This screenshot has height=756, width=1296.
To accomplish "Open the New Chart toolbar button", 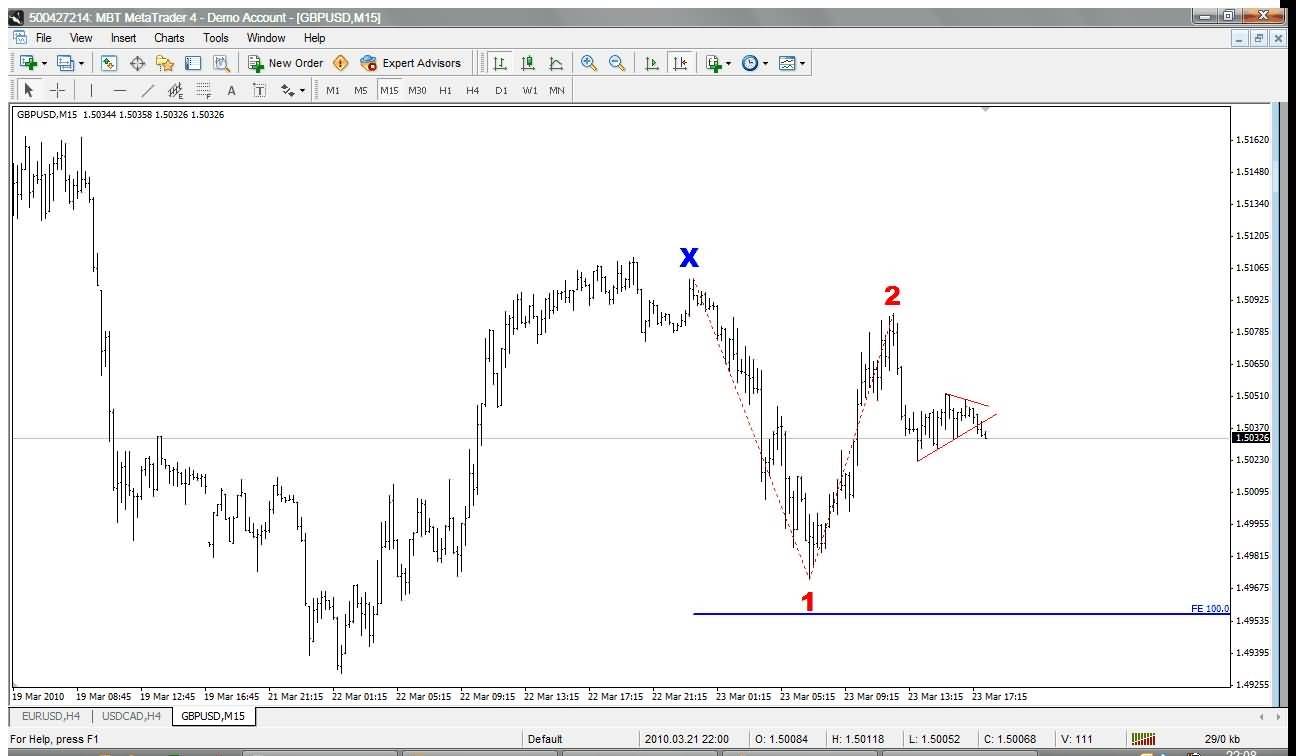I will tap(29, 63).
